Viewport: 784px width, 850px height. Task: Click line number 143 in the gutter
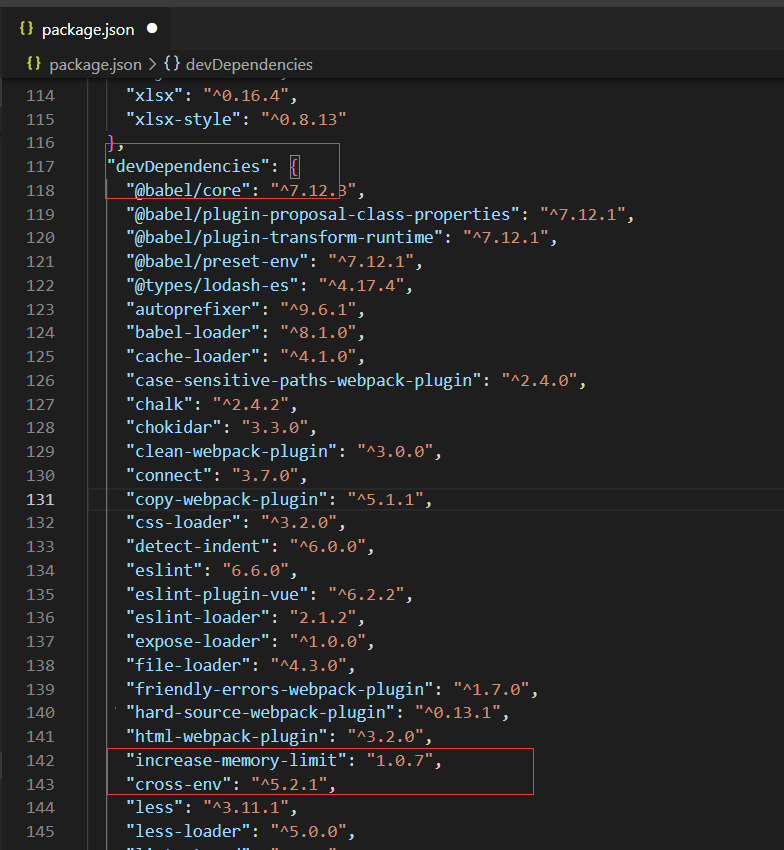(40, 785)
